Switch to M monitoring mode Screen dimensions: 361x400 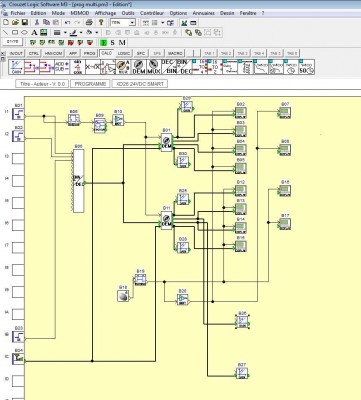point(122,42)
